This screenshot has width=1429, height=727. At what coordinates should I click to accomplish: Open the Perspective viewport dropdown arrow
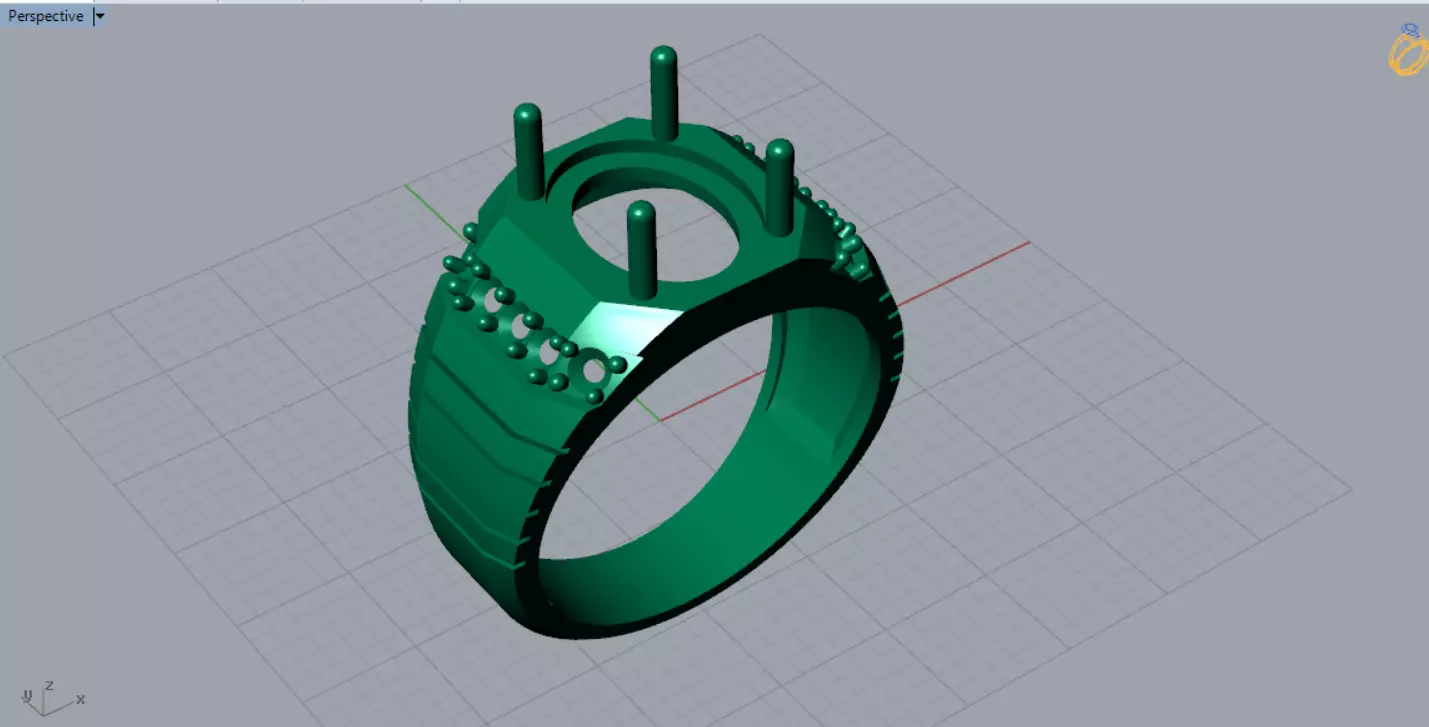pos(100,16)
